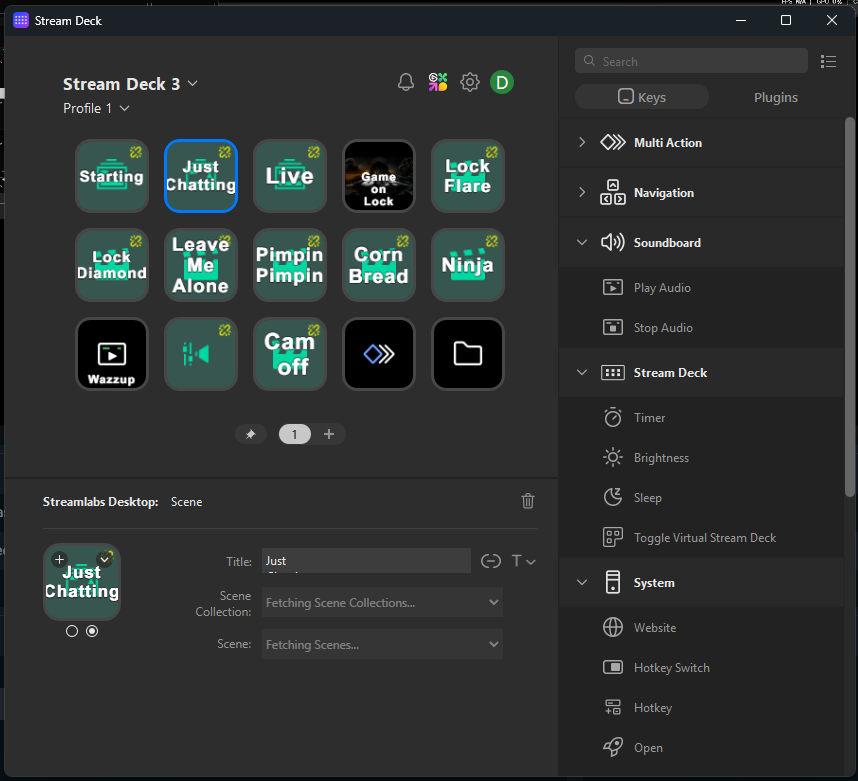The width and height of the screenshot is (858, 781).
Task: Delete the Scene action via trash icon
Action: [528, 501]
